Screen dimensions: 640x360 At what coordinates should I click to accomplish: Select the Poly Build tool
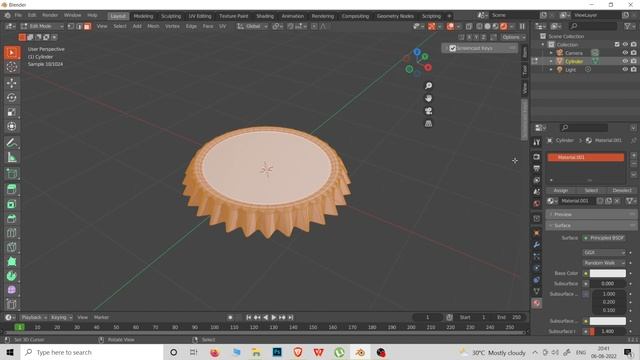point(11,262)
